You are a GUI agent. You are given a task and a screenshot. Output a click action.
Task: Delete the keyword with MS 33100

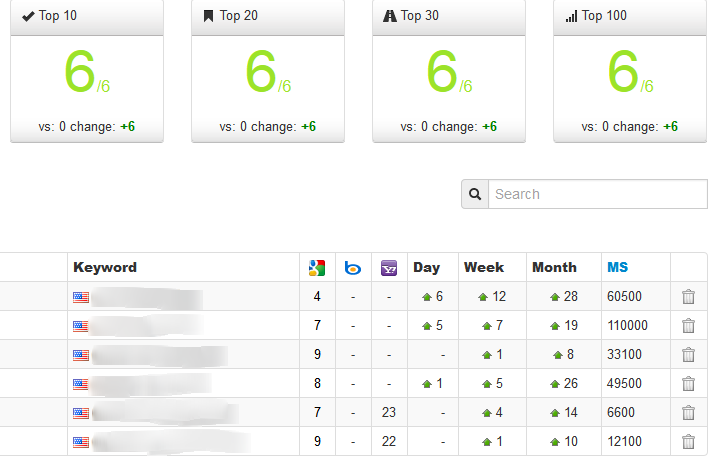pos(689,355)
